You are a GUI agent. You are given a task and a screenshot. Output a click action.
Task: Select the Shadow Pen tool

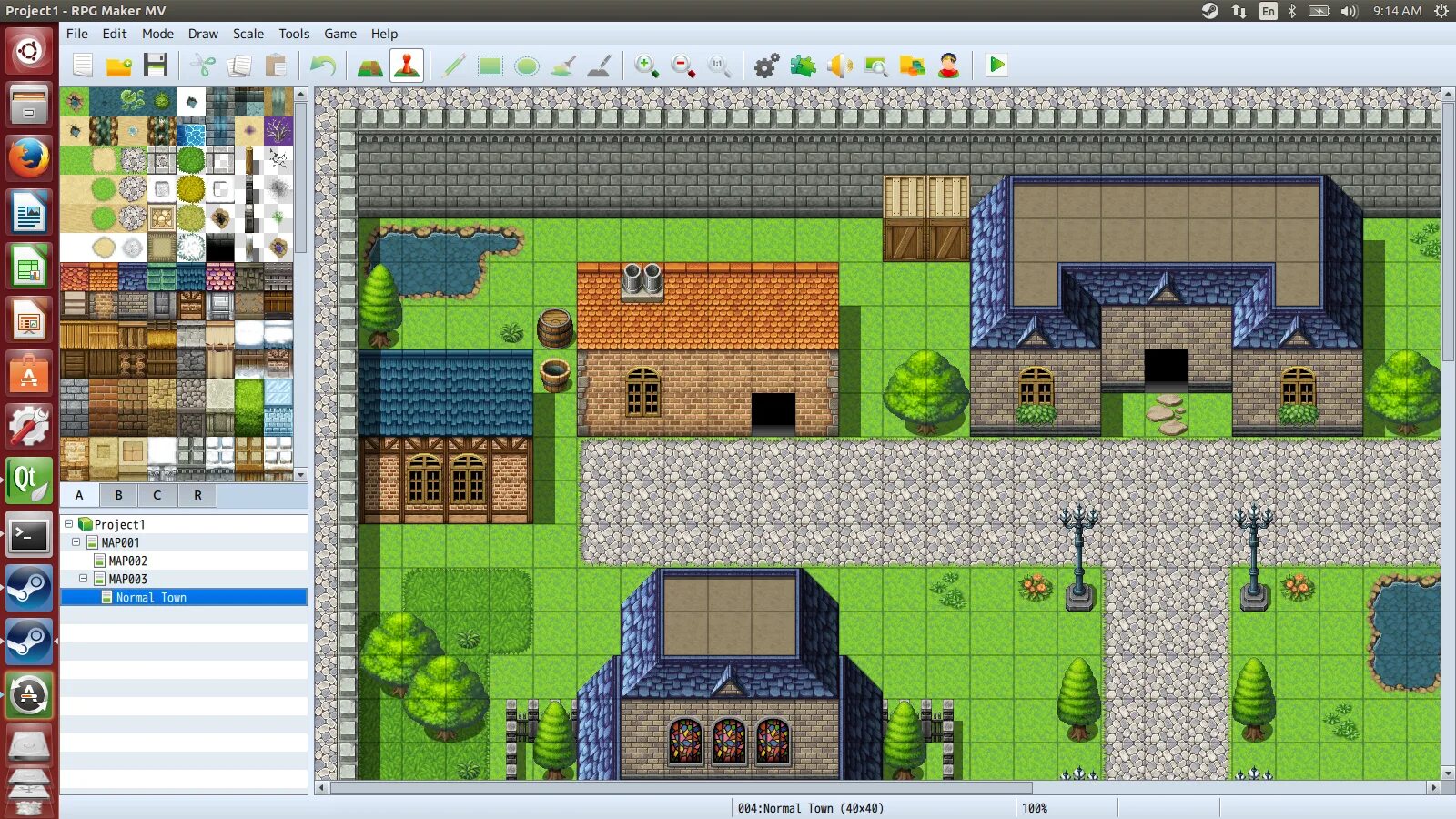(600, 66)
